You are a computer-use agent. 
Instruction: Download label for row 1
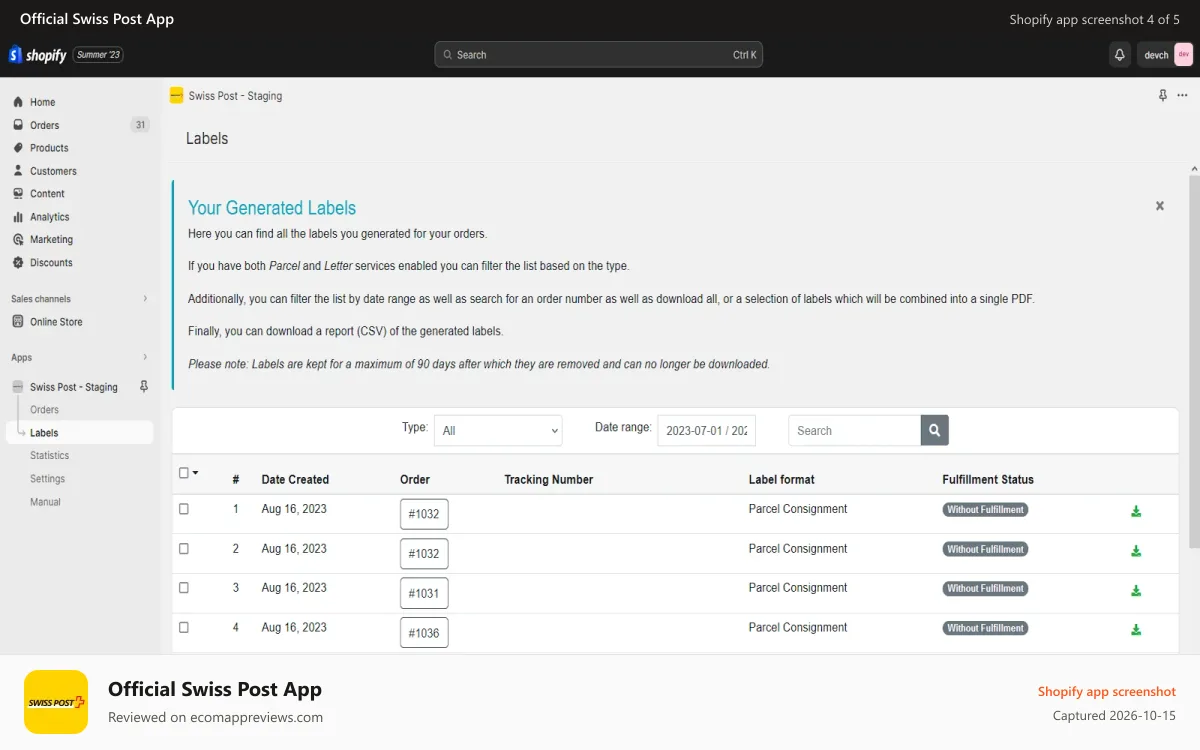coord(1136,511)
